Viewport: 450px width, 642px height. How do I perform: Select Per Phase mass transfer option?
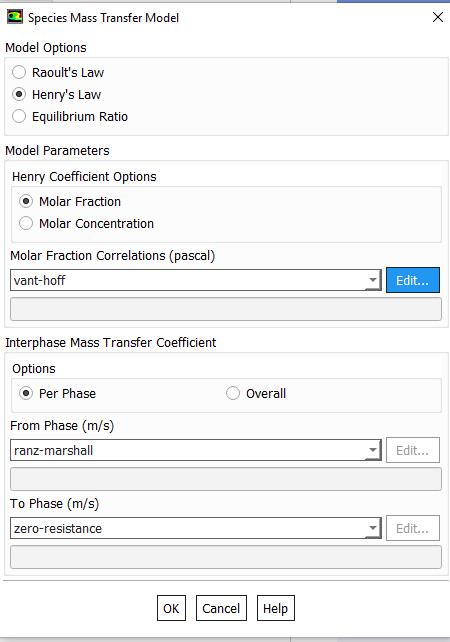26,393
